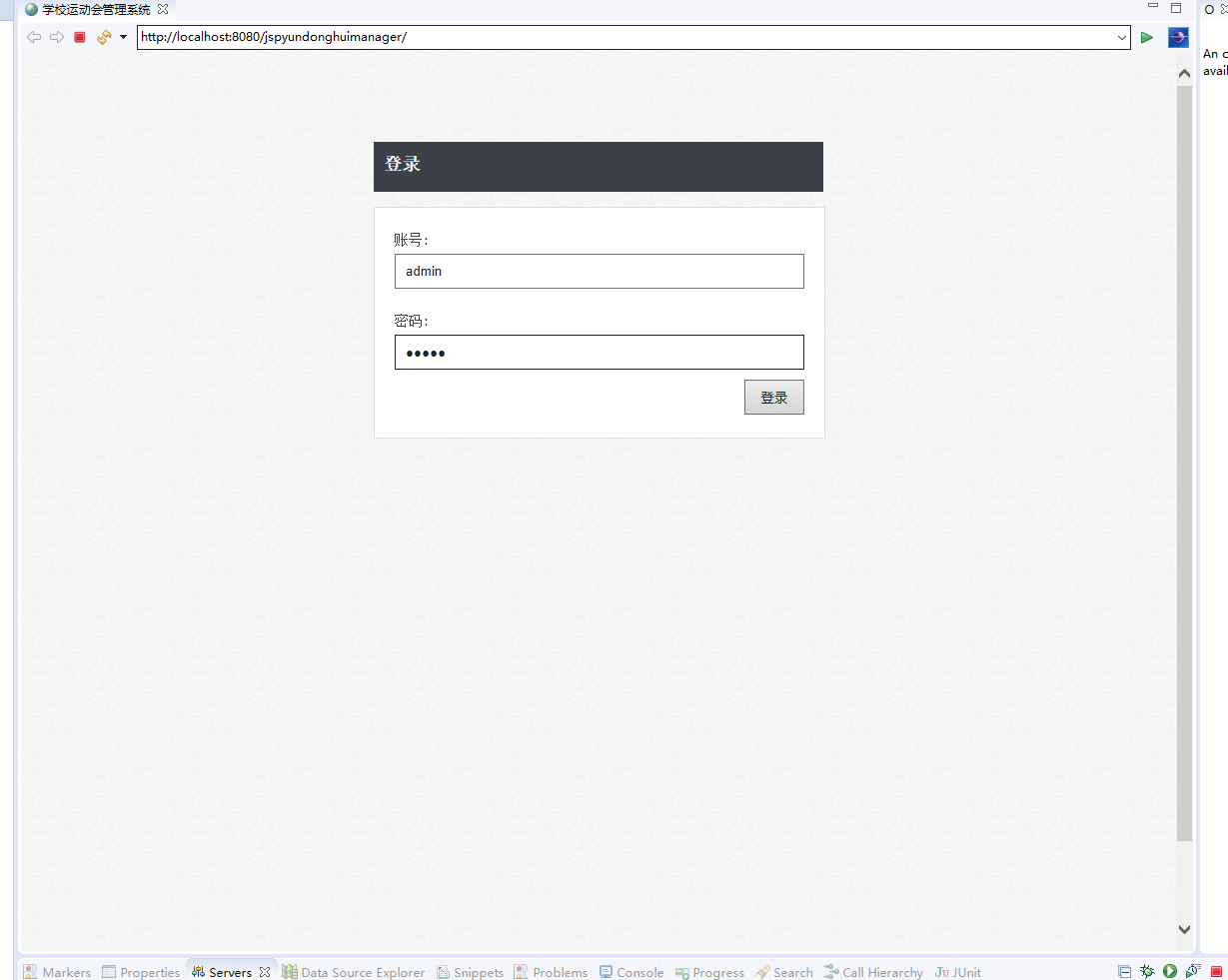Close the 学校运动会管理系统 browser tab
The image size is (1228, 980).
point(163,9)
